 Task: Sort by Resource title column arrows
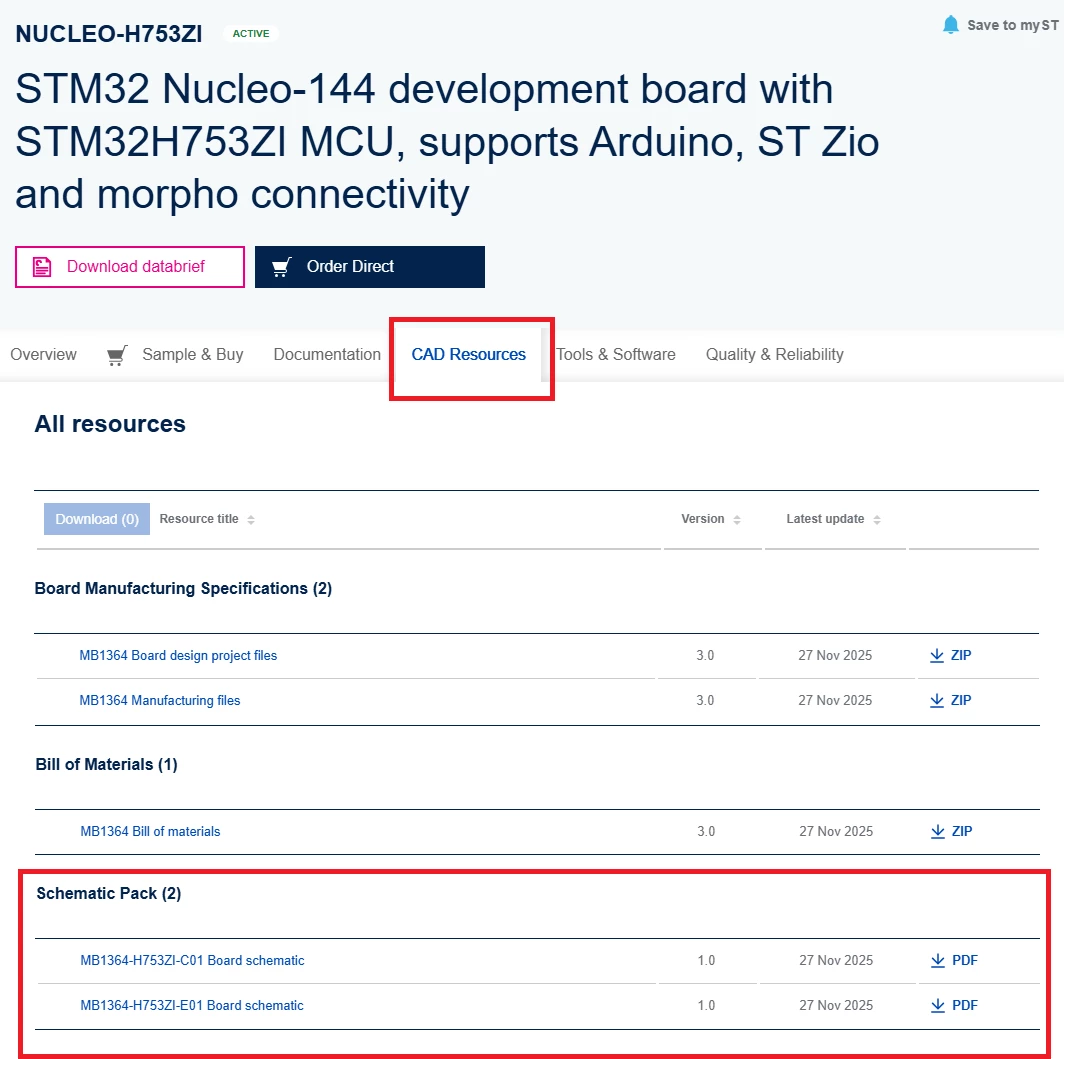pos(251,520)
